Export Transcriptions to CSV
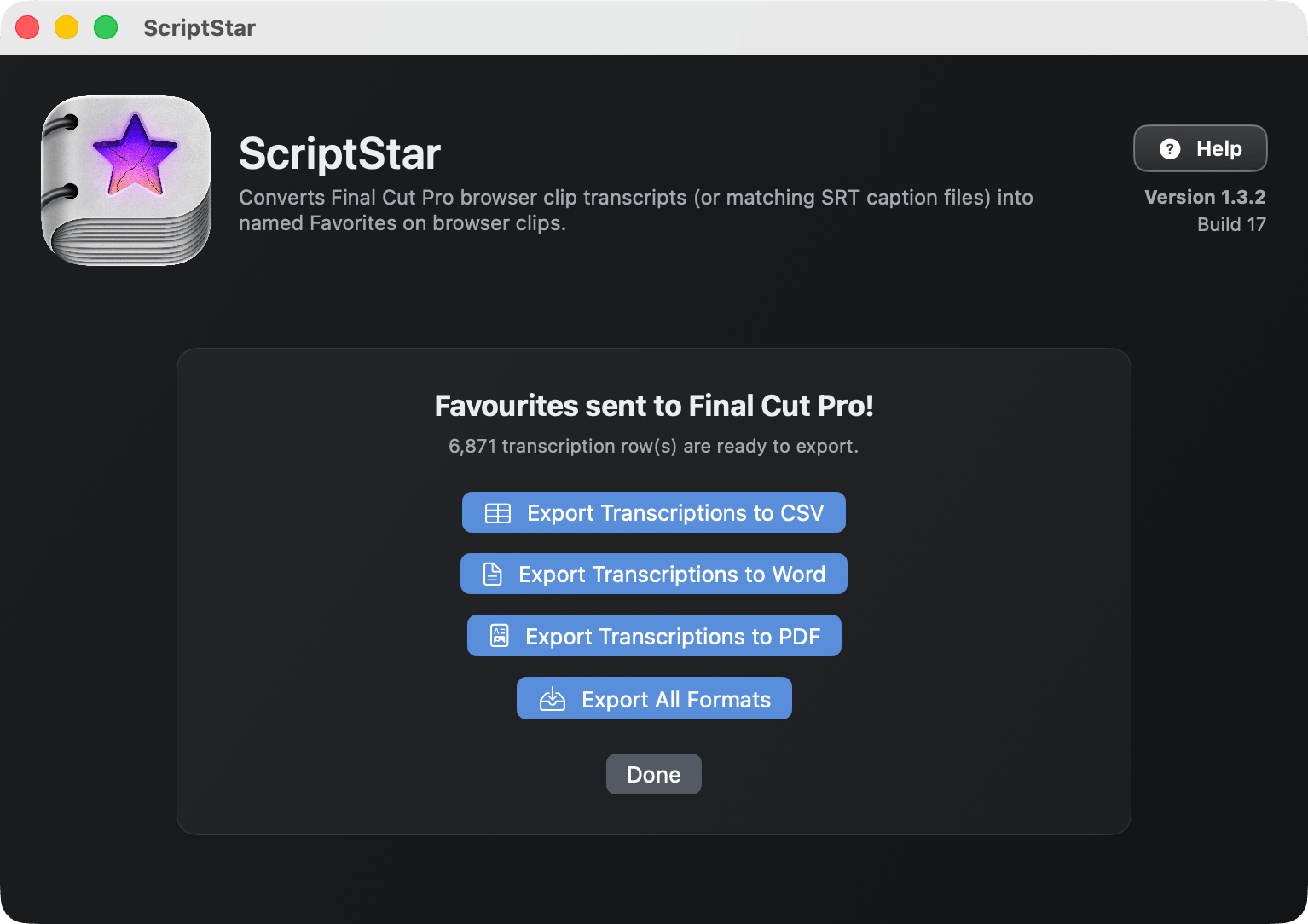Screen dimensions: 1308x924 pyautogui.click(x=654, y=513)
